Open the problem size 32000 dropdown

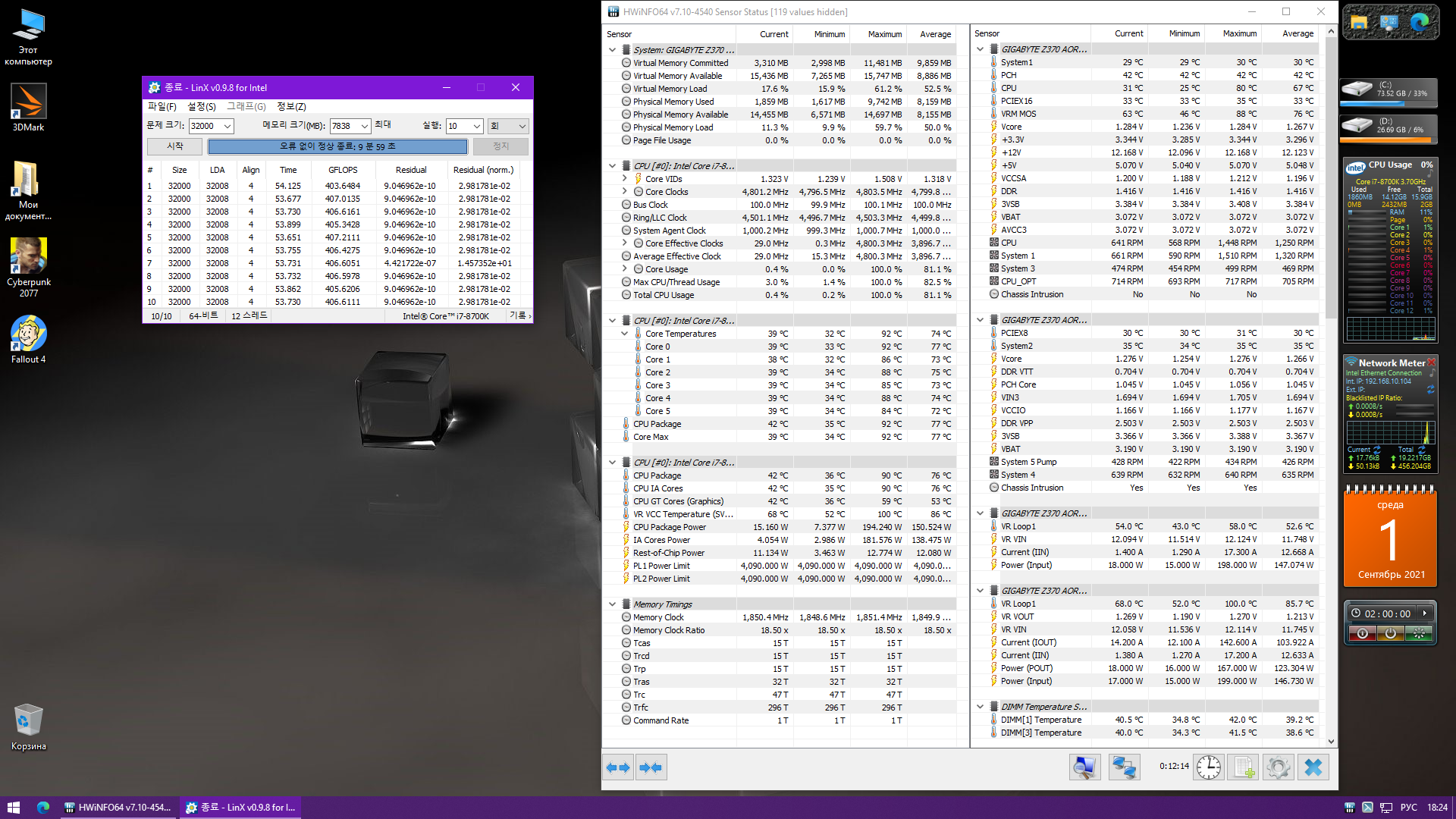(x=227, y=127)
